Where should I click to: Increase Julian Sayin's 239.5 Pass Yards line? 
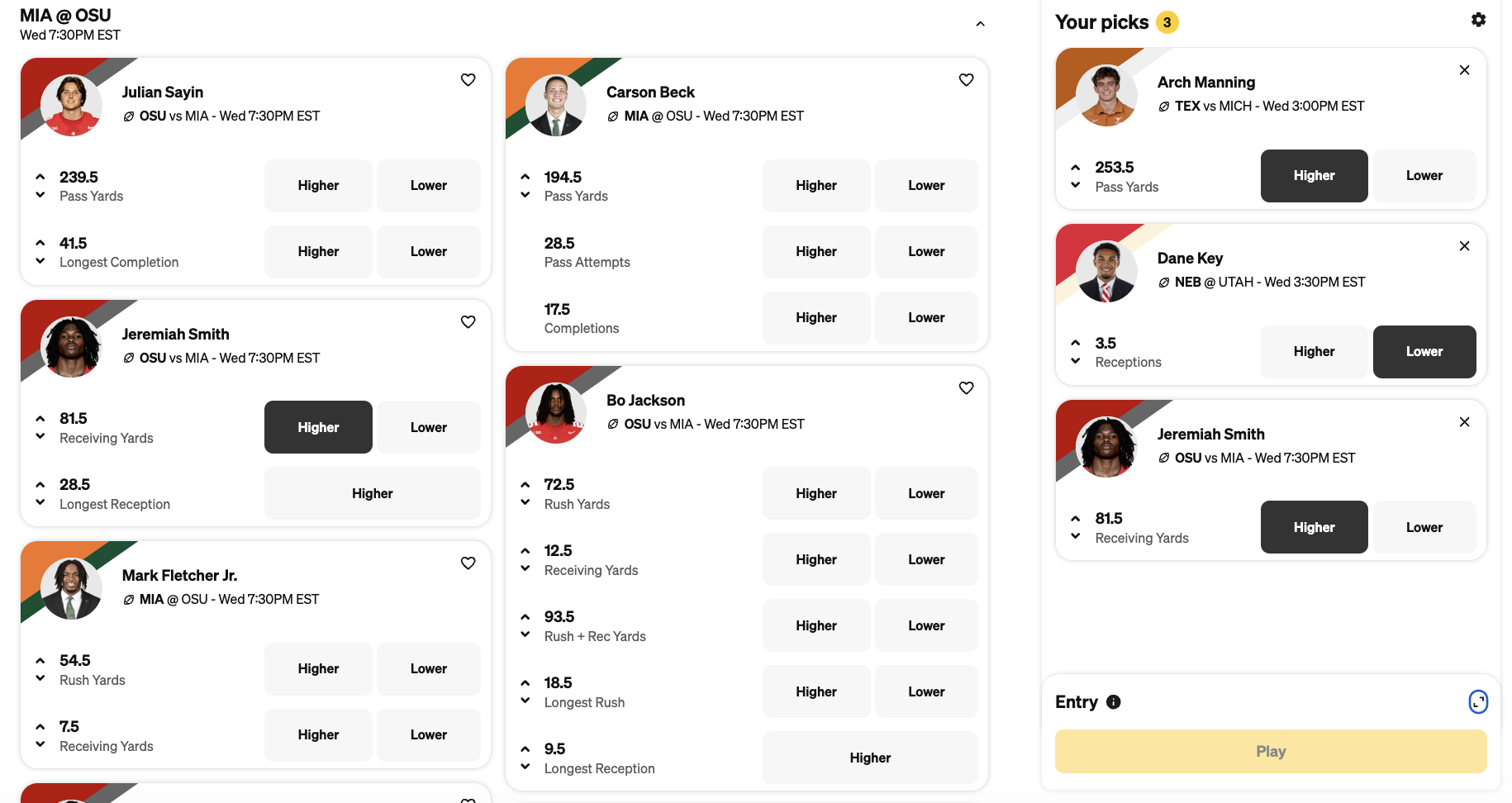40,177
